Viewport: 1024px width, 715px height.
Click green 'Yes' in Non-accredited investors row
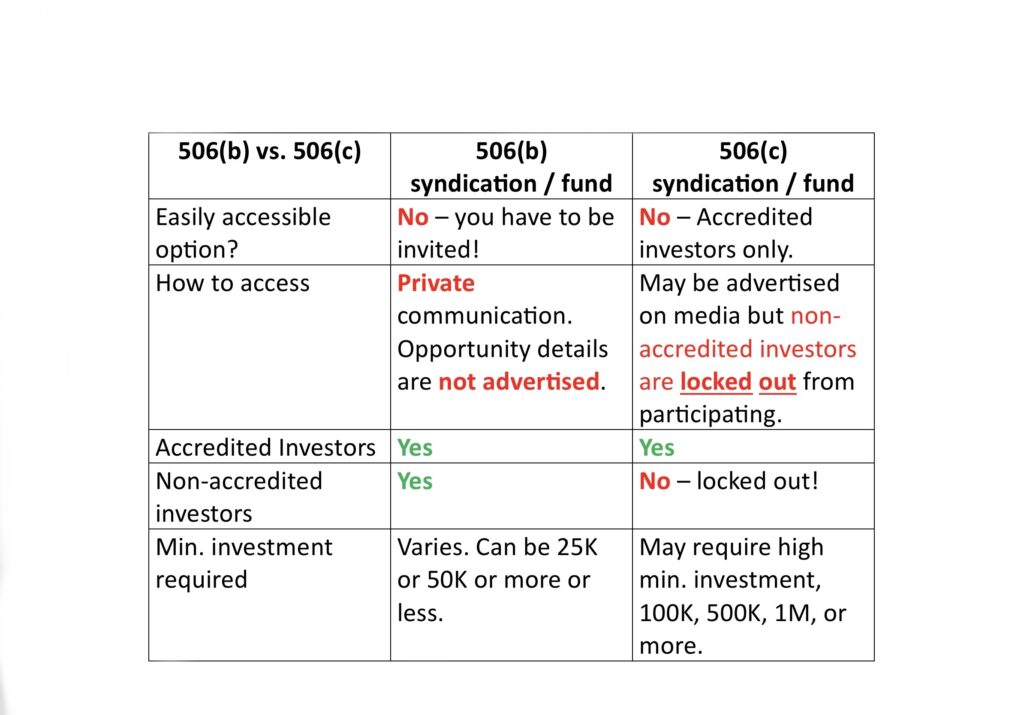[415, 481]
